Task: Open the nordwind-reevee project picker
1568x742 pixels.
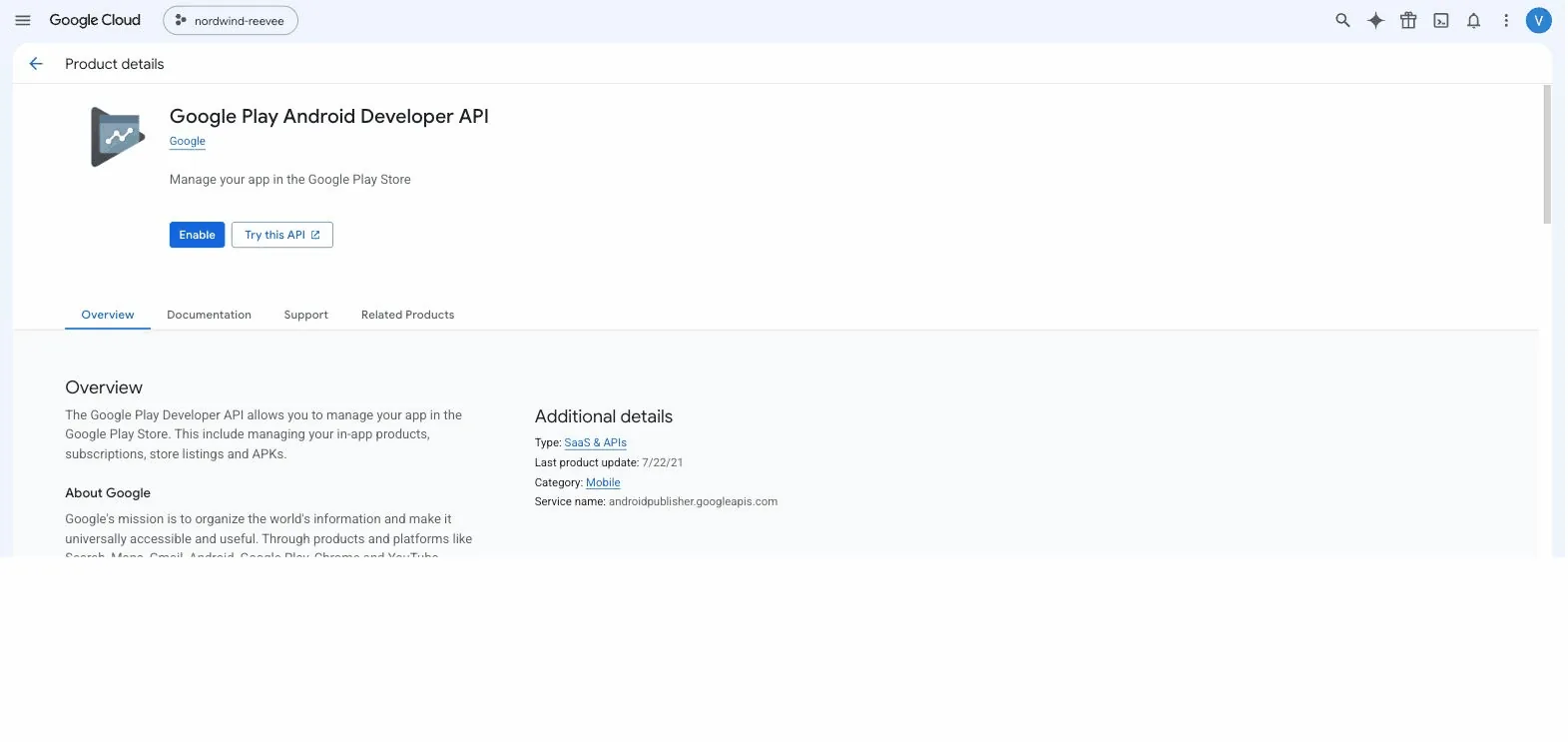Action: coord(231,20)
